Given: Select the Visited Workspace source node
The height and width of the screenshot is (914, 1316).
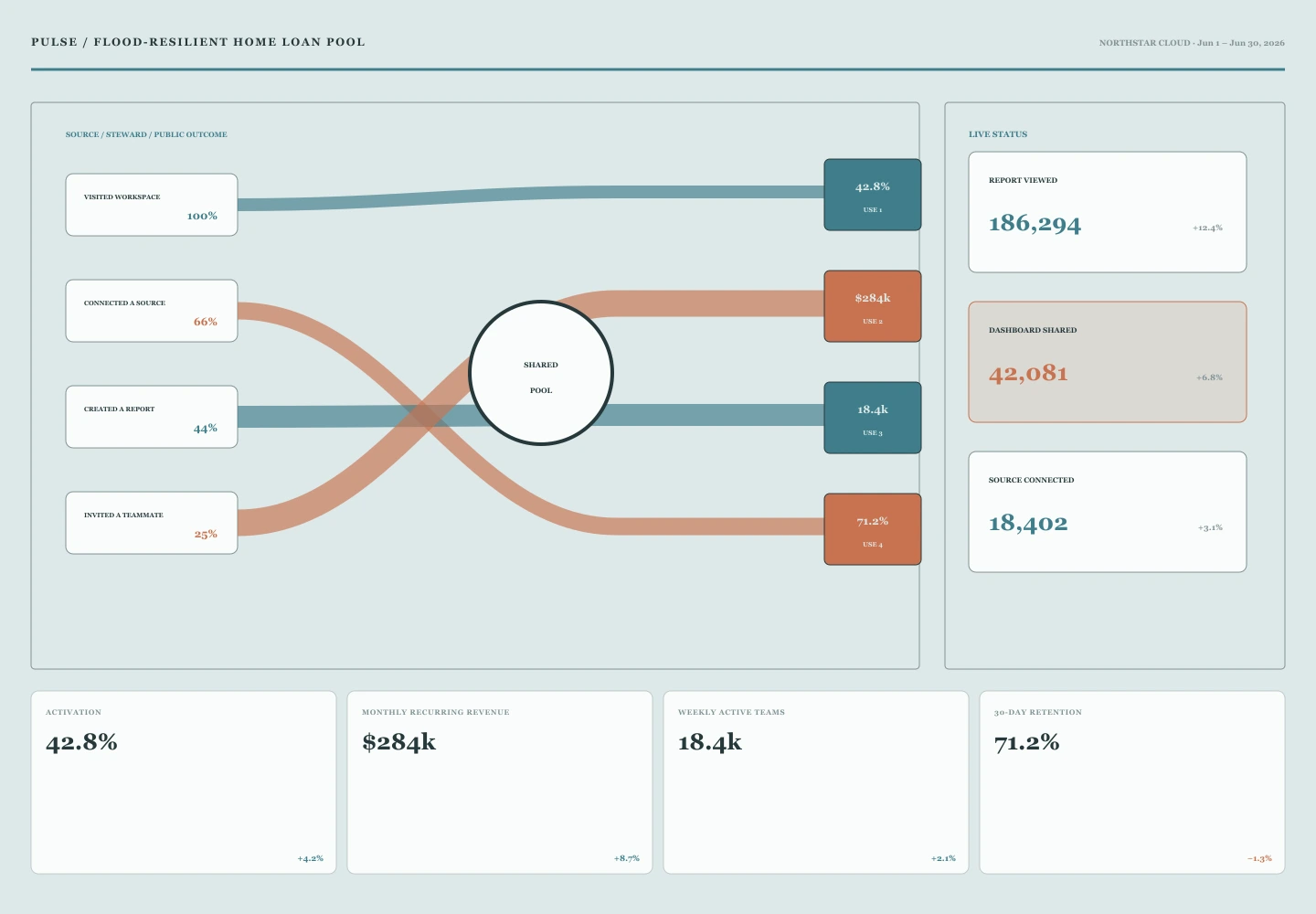Looking at the screenshot, I should coord(152,205).
